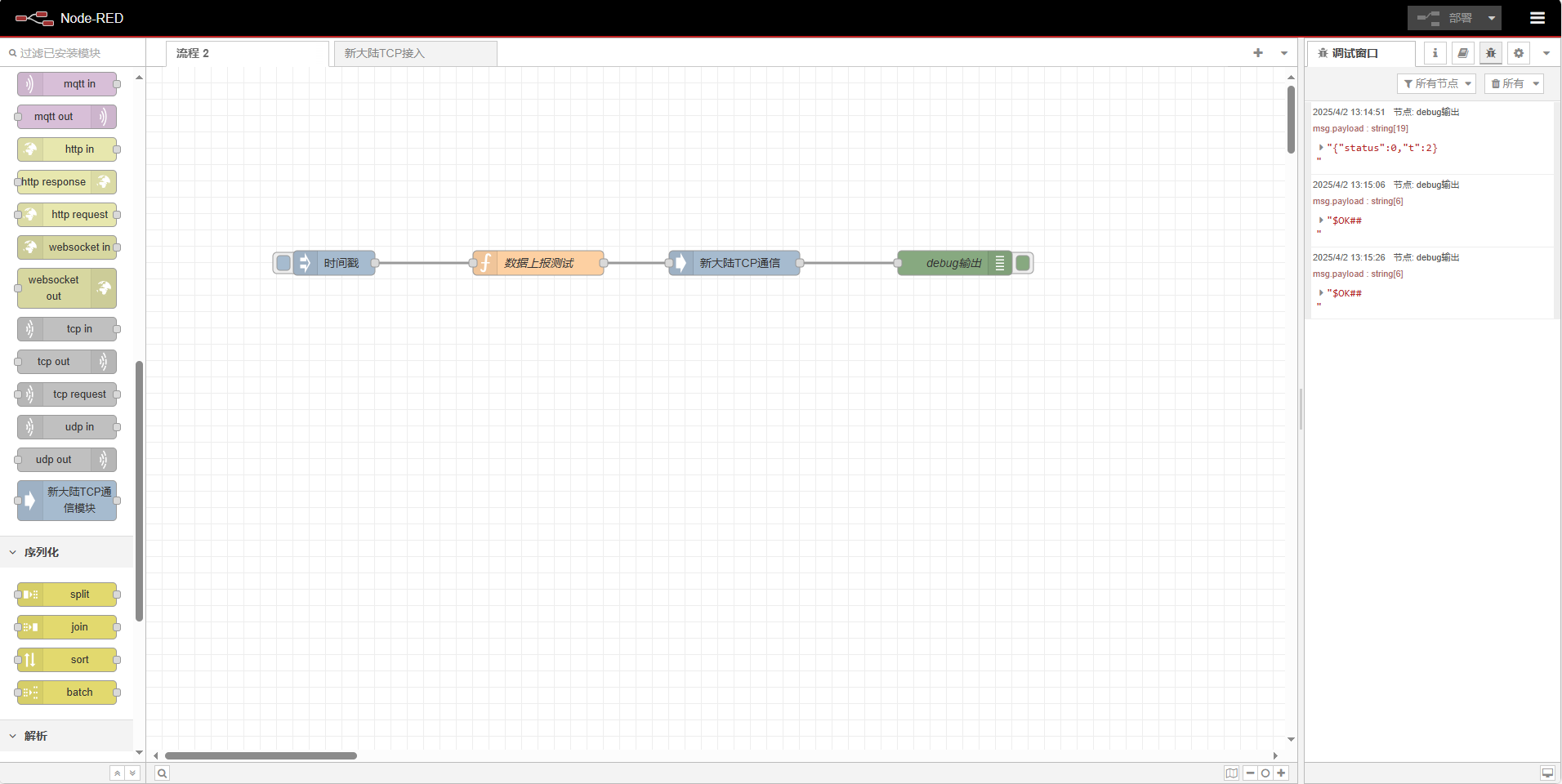1562x784 pixels.
Task: Expand the 13:15:26 $OK## debug message
Action: click(x=1321, y=293)
